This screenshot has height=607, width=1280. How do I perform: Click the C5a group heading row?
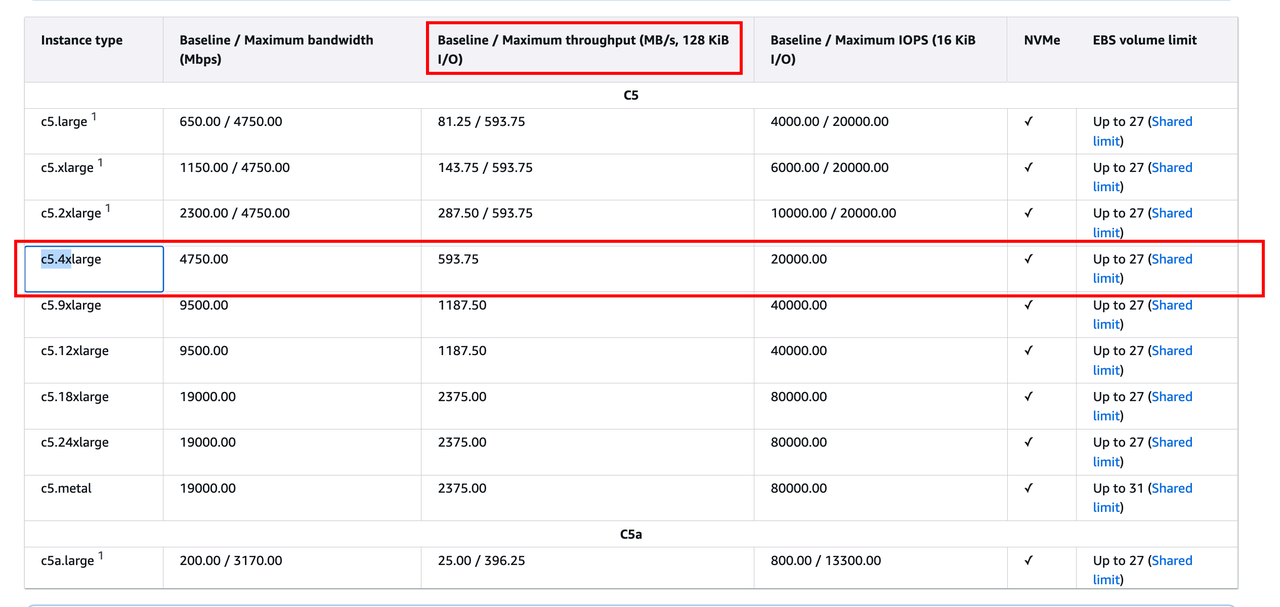tap(631, 534)
